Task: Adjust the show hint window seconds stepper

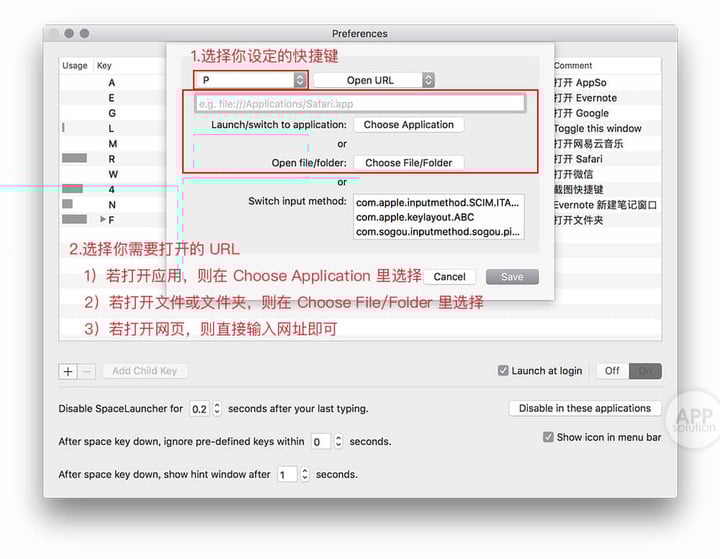Action: (304, 475)
